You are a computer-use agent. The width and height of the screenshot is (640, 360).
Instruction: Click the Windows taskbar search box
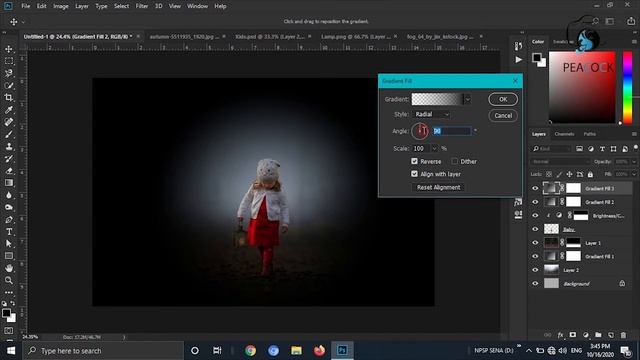pos(103,351)
